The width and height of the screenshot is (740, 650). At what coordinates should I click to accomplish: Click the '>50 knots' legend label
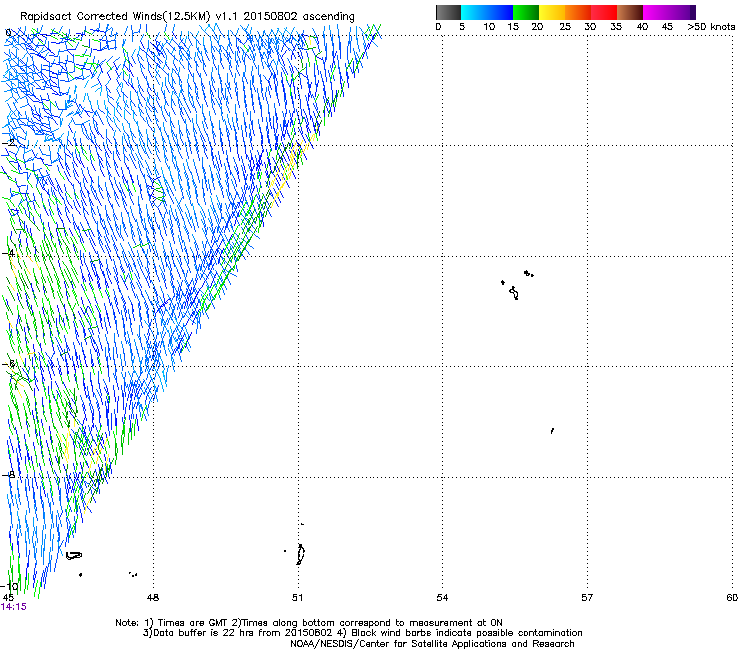pos(711,27)
